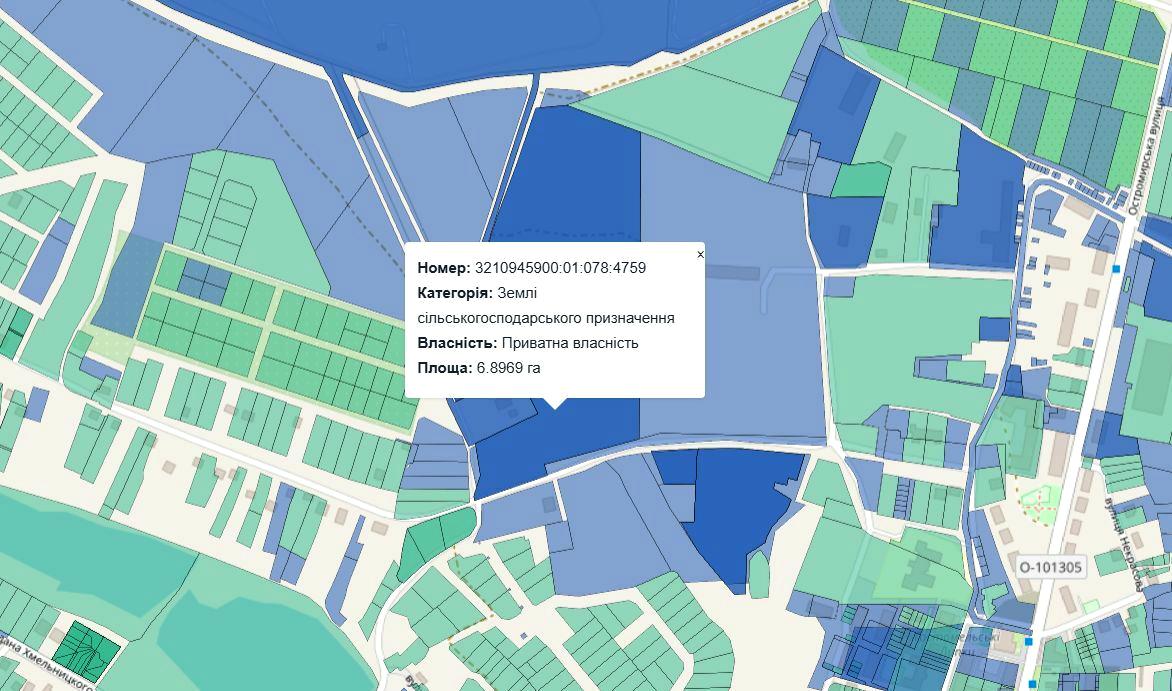1172x691 pixels.
Task: Click the parcel number 3210945900:01:078:4759
Action: (560, 268)
